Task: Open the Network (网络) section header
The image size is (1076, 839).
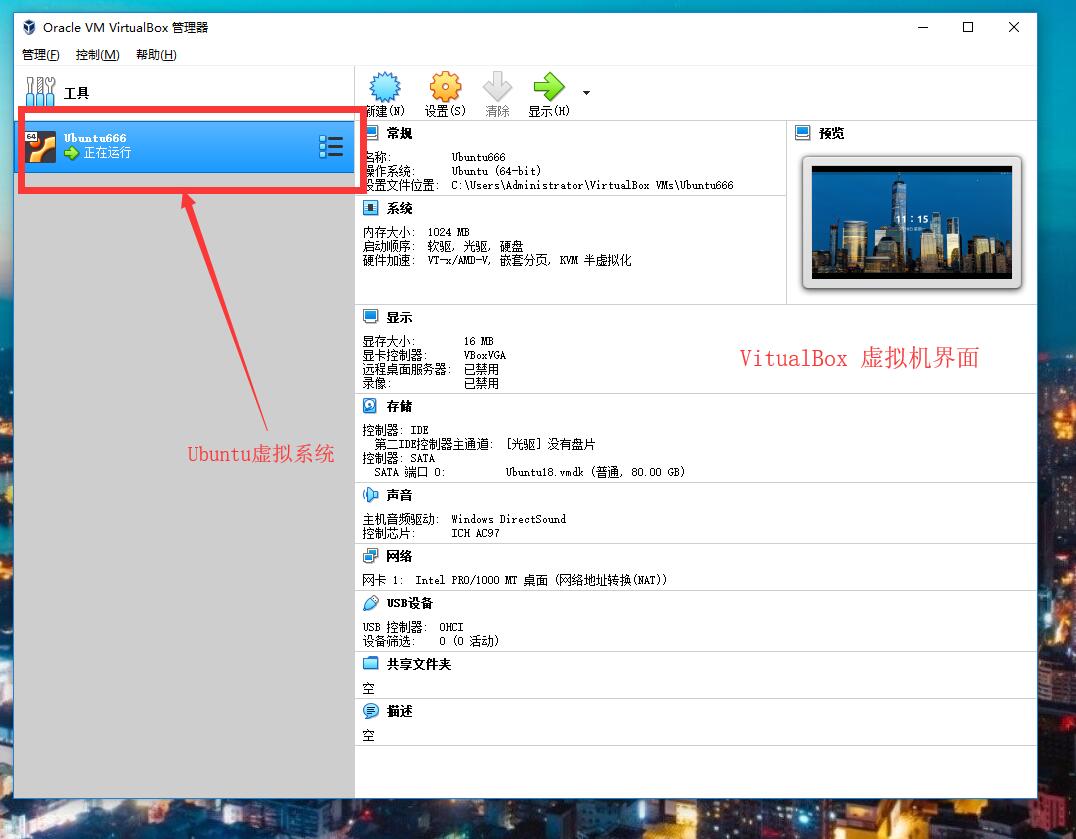Action: point(399,556)
